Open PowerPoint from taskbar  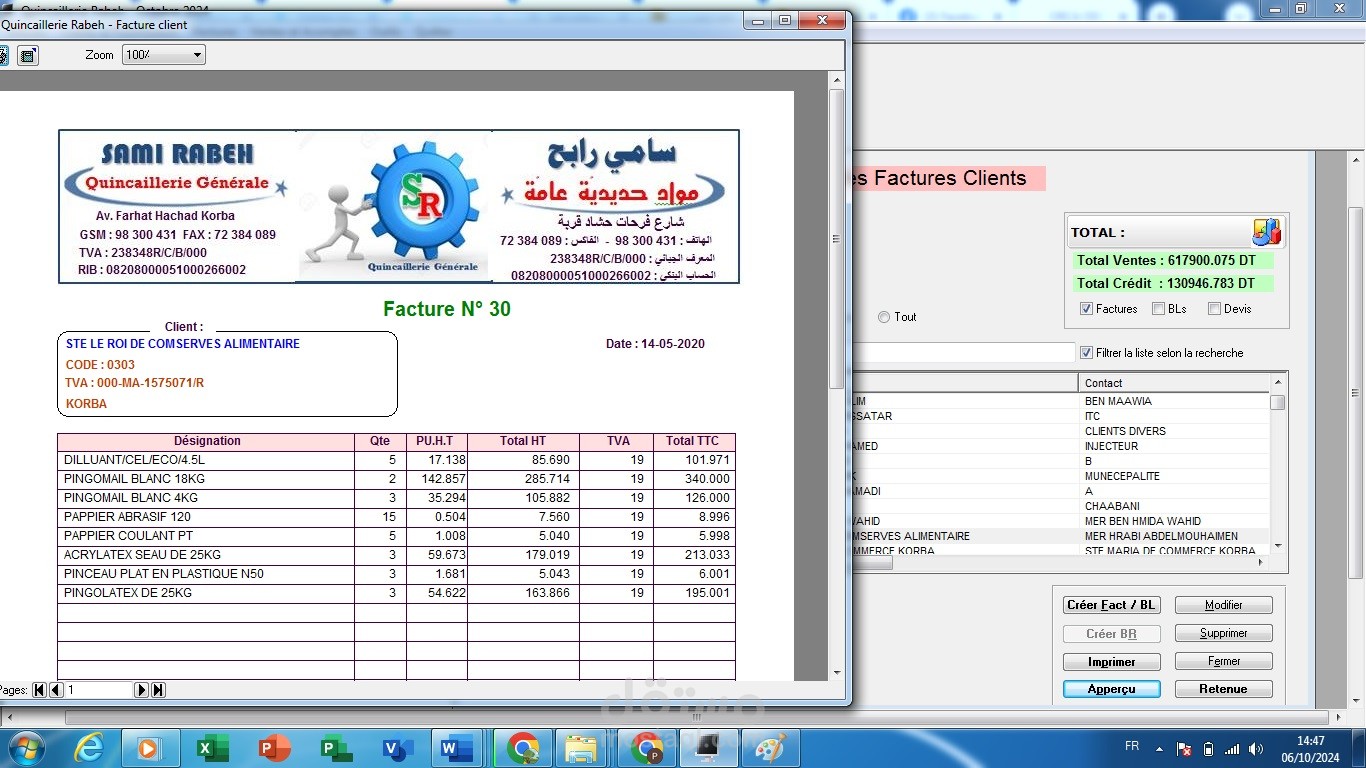pyautogui.click(x=273, y=748)
